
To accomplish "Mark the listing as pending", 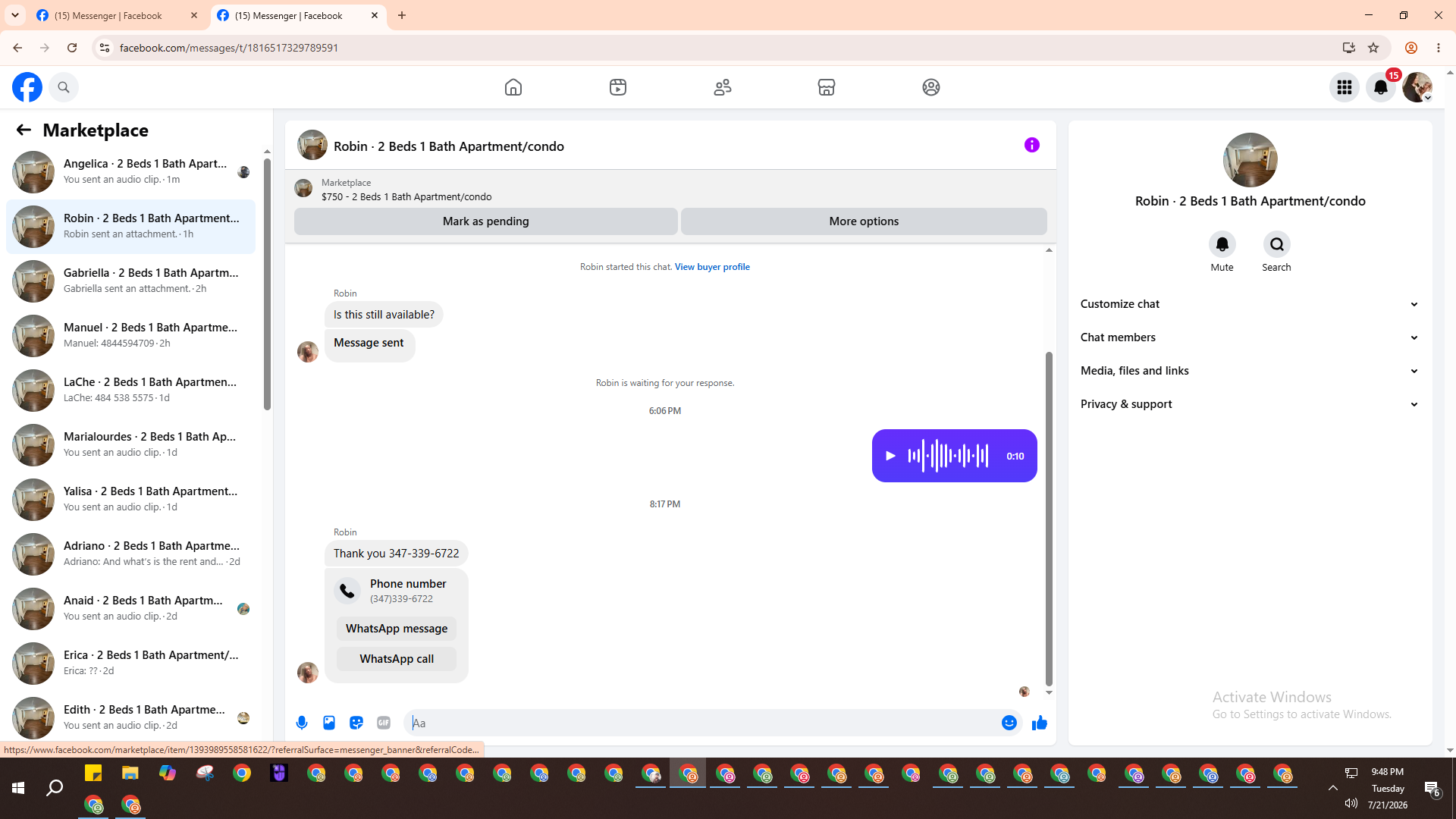I will [486, 221].
